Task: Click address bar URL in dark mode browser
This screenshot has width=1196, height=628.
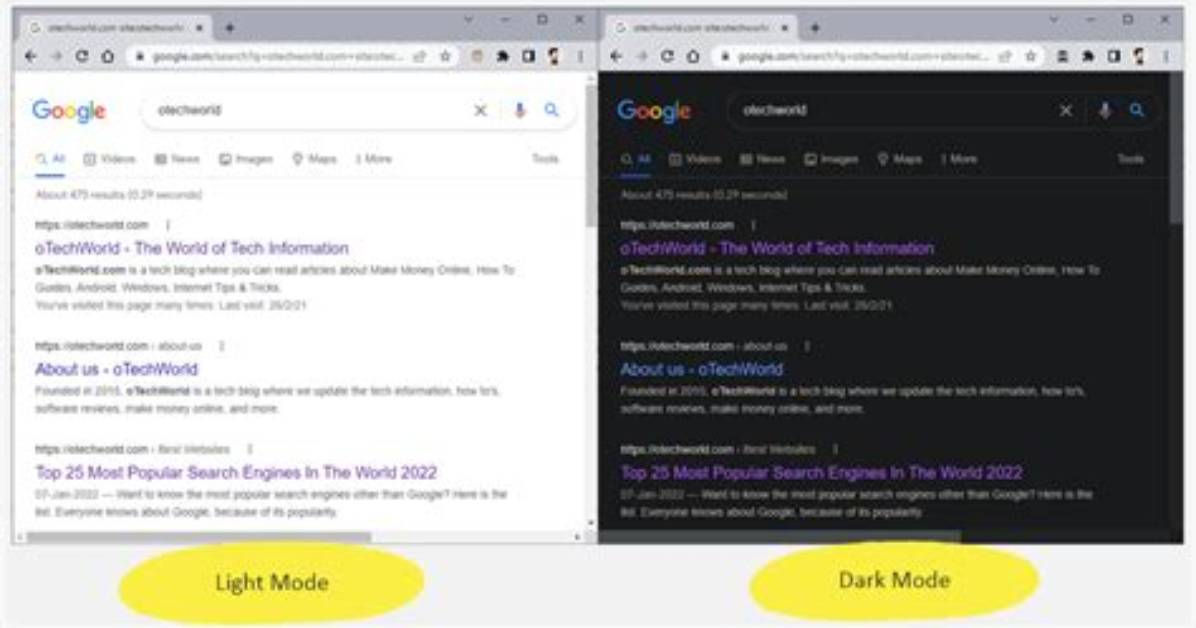Action: click(x=864, y=56)
